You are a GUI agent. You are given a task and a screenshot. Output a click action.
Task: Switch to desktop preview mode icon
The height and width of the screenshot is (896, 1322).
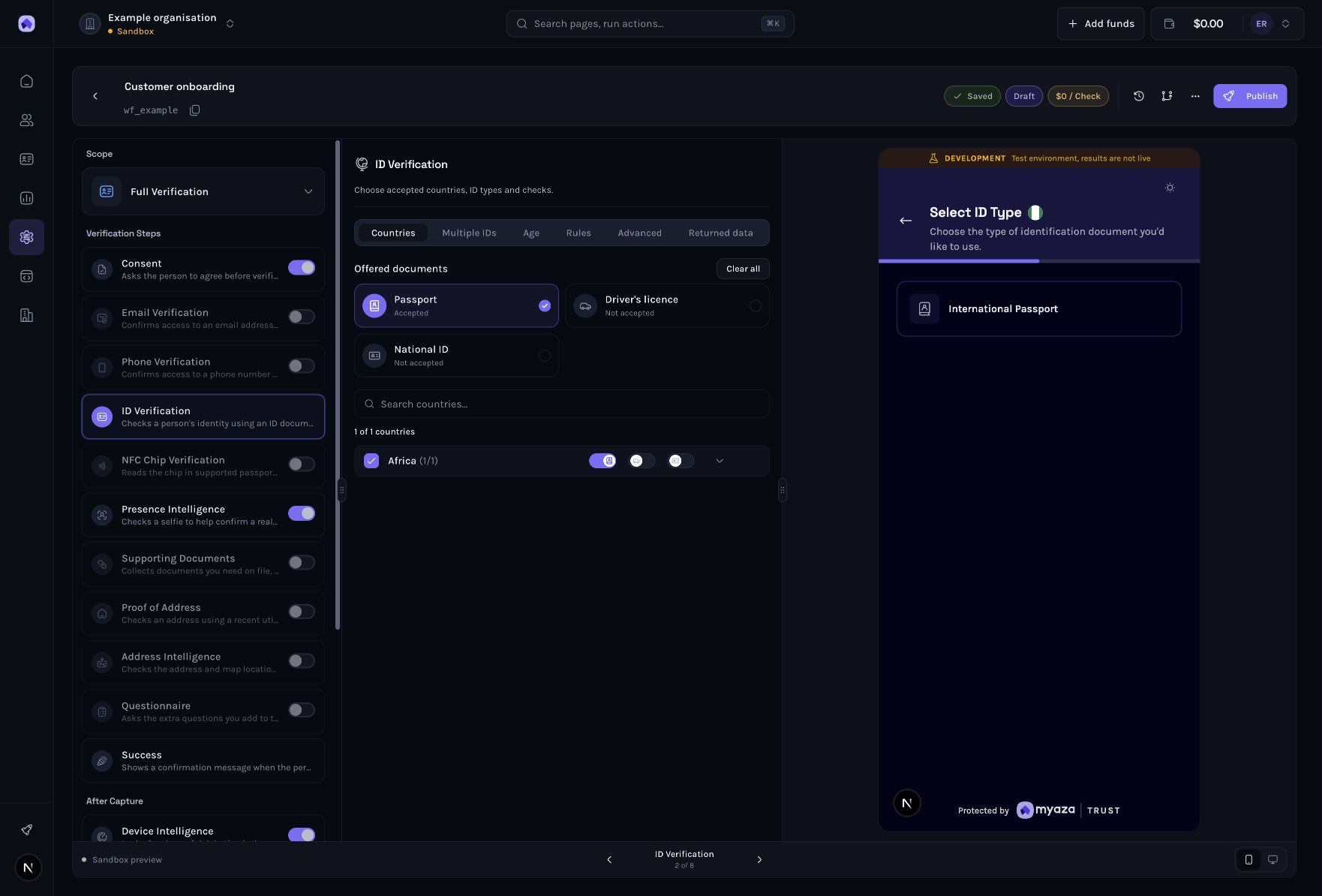click(x=1272, y=860)
